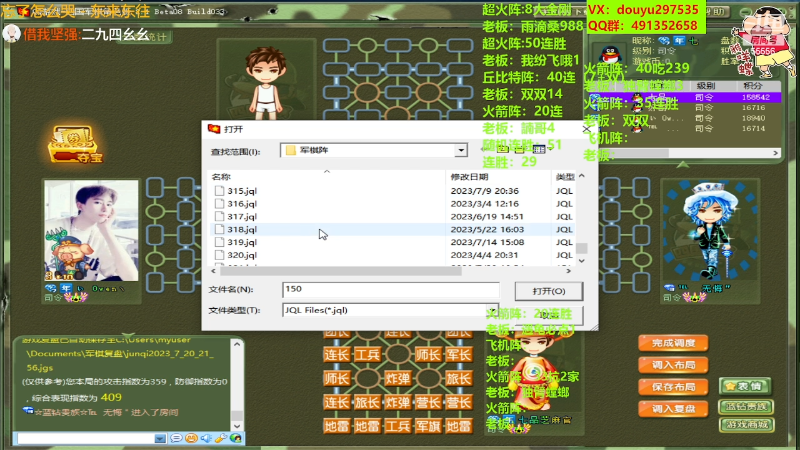800x450 pixels.
Task: Click the file icon of 320.jql
Action: [x=219, y=255]
